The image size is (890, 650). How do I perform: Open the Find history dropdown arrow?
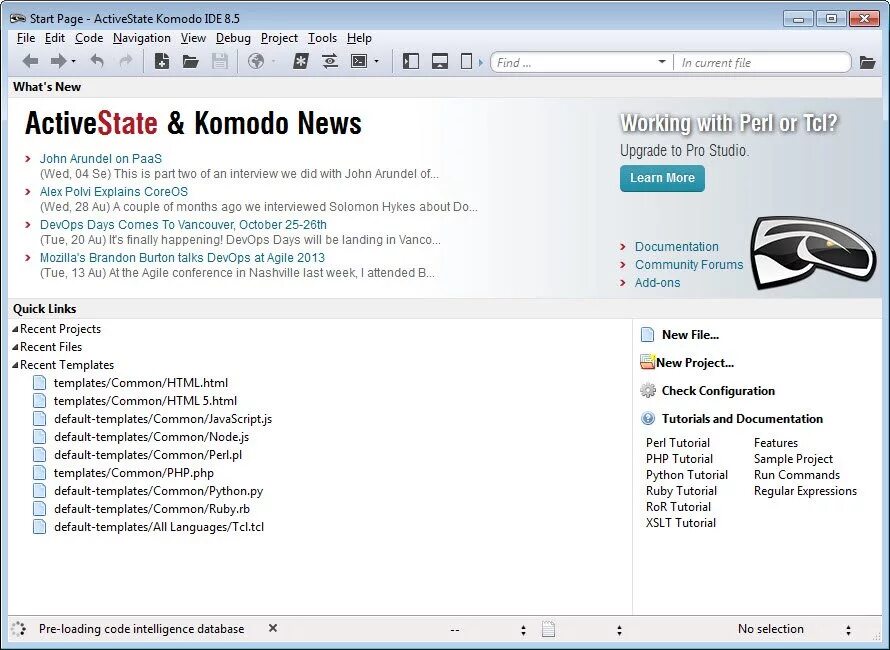[662, 61]
